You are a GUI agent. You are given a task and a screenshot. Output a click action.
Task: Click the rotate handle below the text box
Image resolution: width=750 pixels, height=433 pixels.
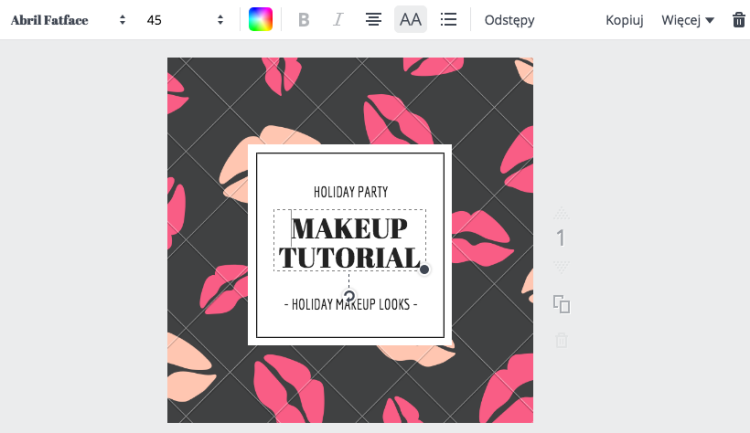click(x=349, y=296)
